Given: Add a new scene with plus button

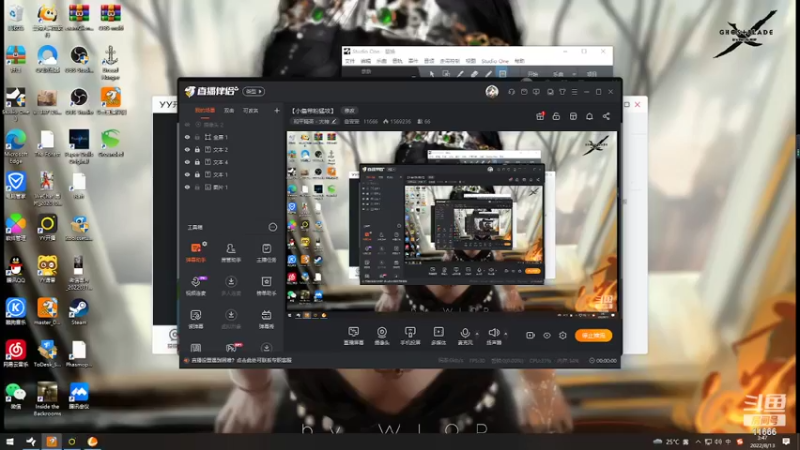Looking at the screenshot, I should coord(277,110).
